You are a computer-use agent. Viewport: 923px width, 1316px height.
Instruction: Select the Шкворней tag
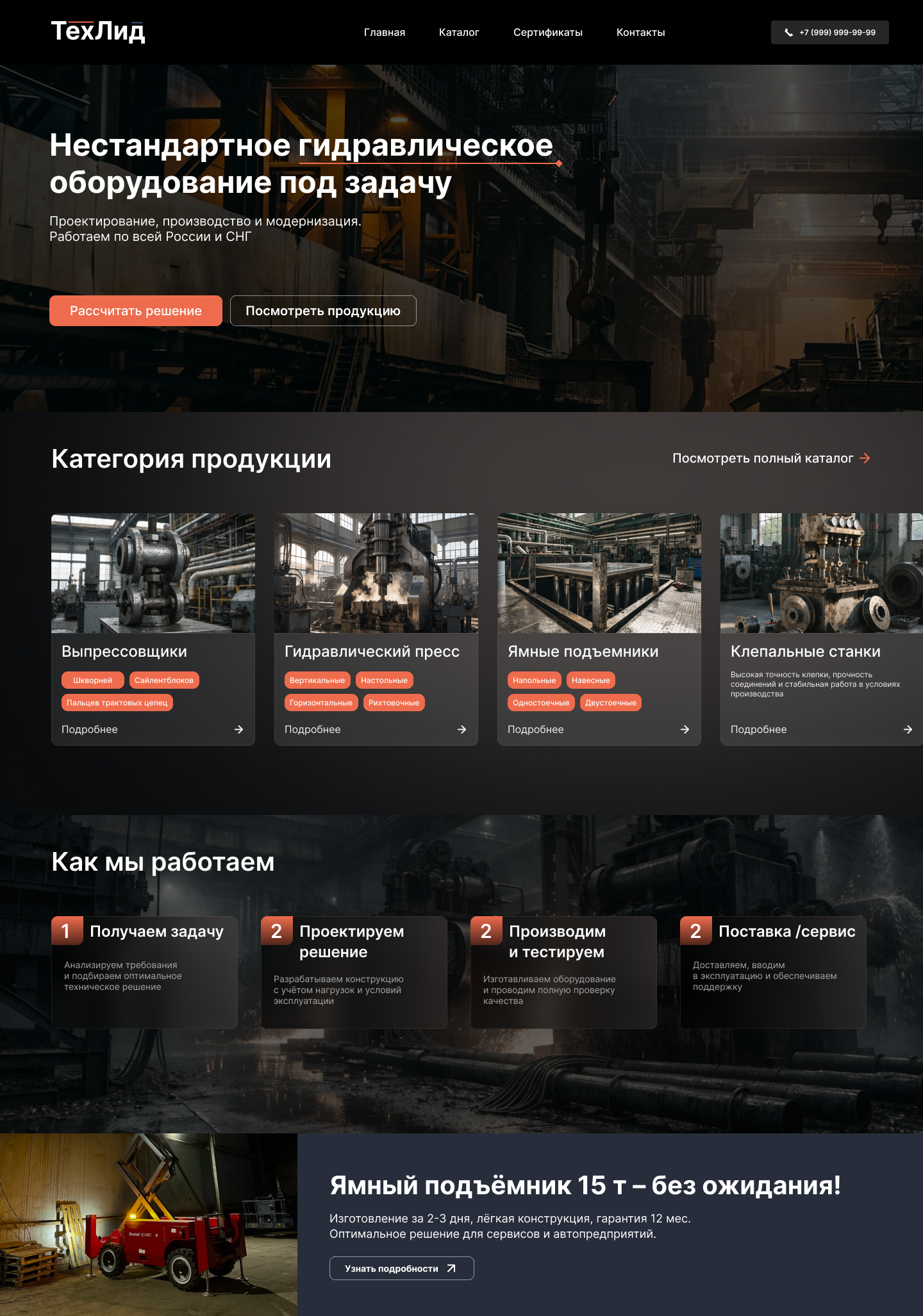tap(92, 680)
